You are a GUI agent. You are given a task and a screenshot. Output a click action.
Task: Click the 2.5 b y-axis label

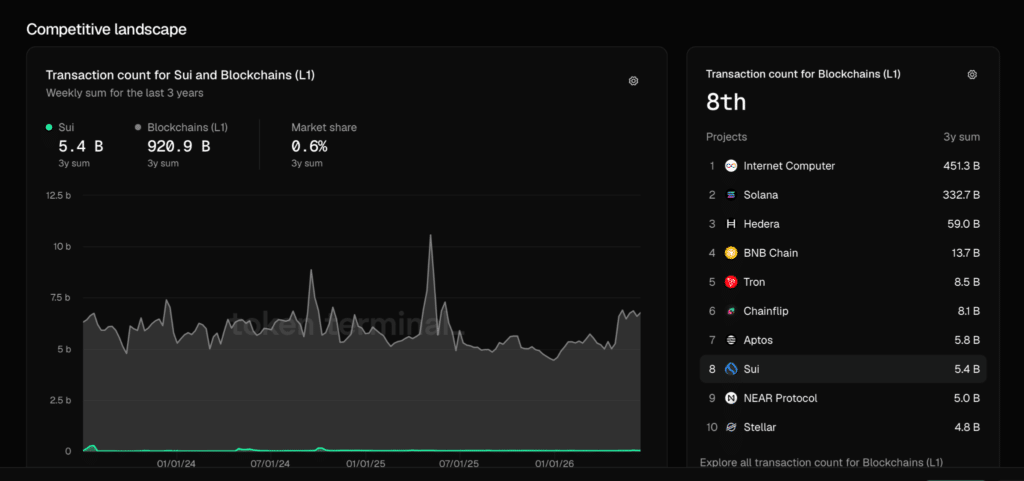(x=59, y=400)
